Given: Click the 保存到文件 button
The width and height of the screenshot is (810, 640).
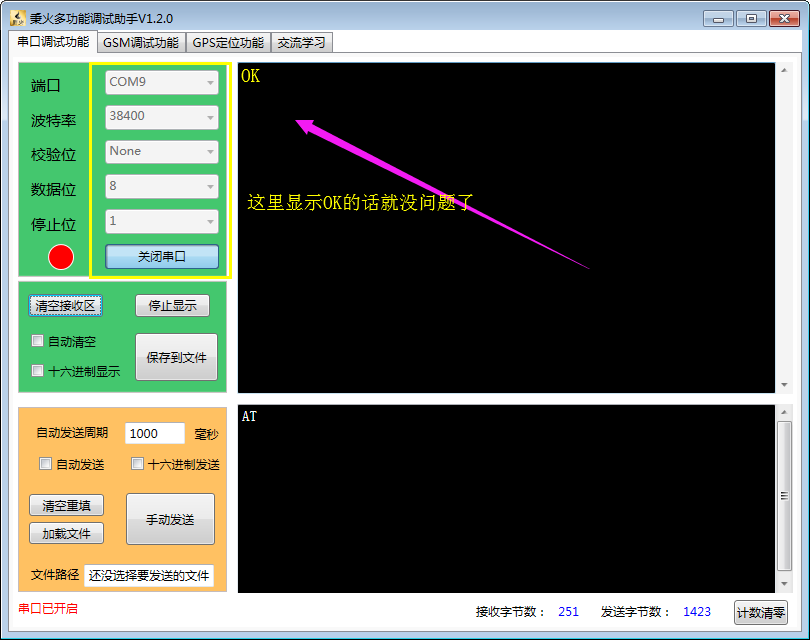Looking at the screenshot, I should (176, 358).
